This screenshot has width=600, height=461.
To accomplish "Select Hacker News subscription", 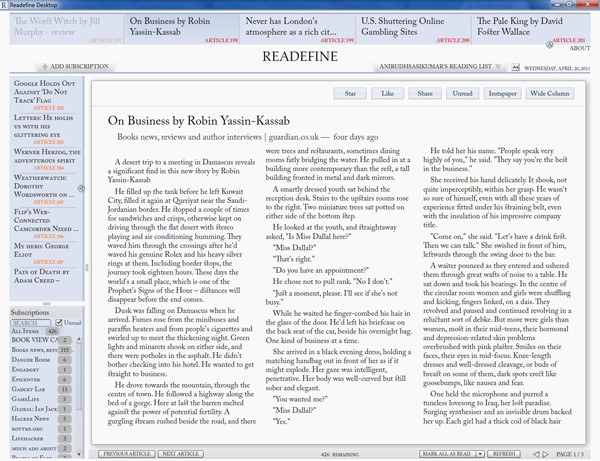I will (x=41, y=419).
